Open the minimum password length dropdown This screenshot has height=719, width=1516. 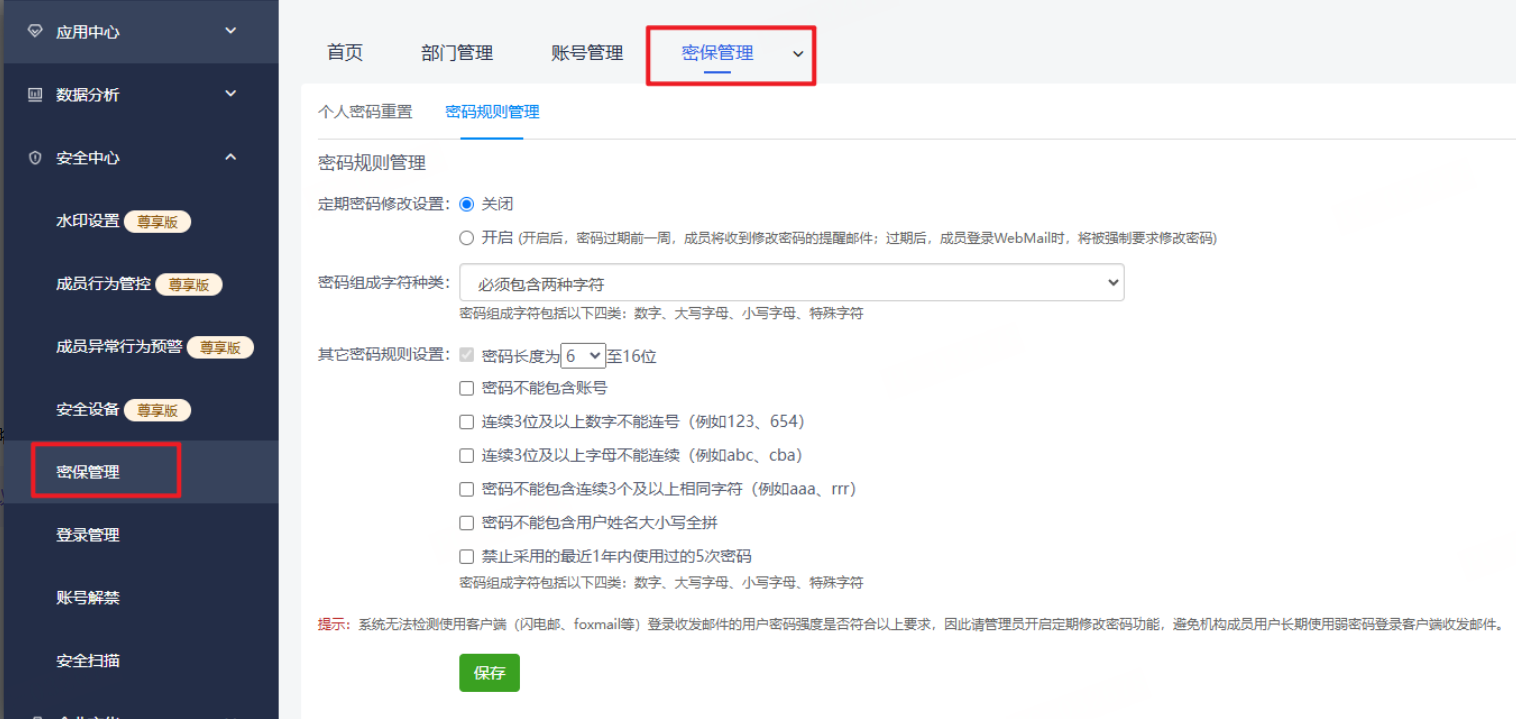pyautogui.click(x=583, y=355)
